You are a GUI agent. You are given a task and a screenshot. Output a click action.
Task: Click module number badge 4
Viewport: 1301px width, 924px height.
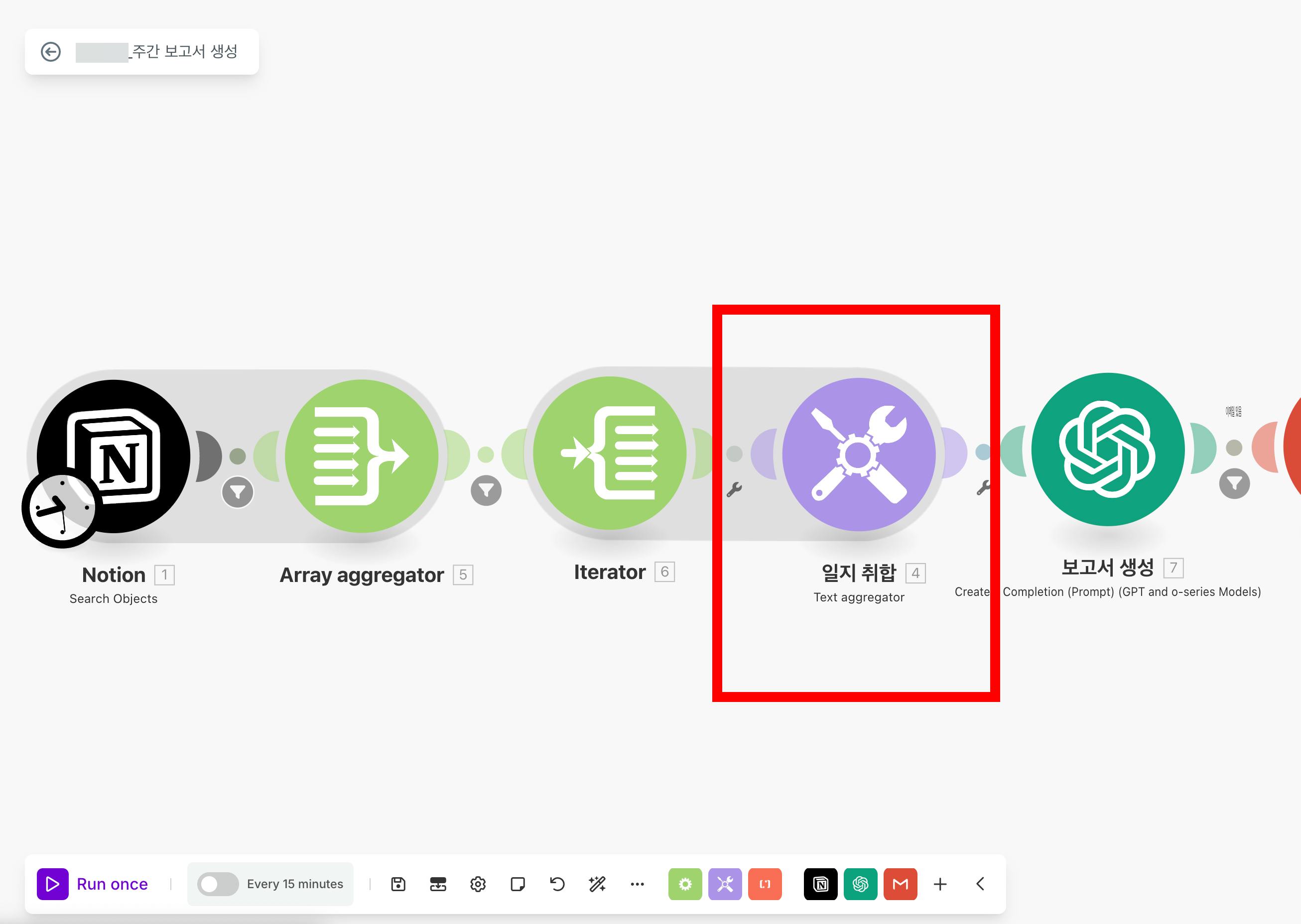[915, 573]
